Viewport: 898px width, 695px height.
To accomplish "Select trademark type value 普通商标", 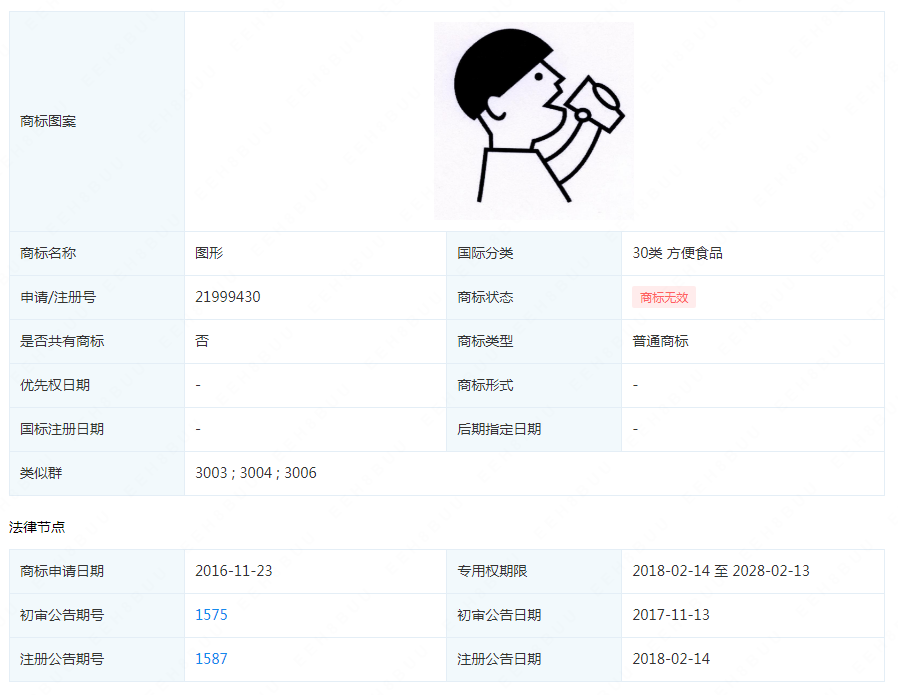I will coord(660,341).
